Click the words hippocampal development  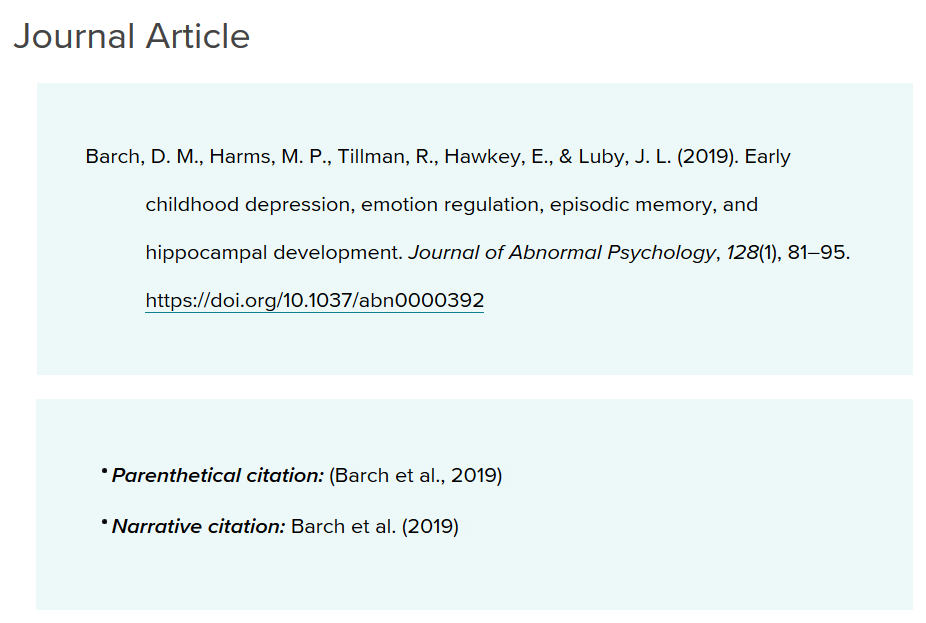272,253
